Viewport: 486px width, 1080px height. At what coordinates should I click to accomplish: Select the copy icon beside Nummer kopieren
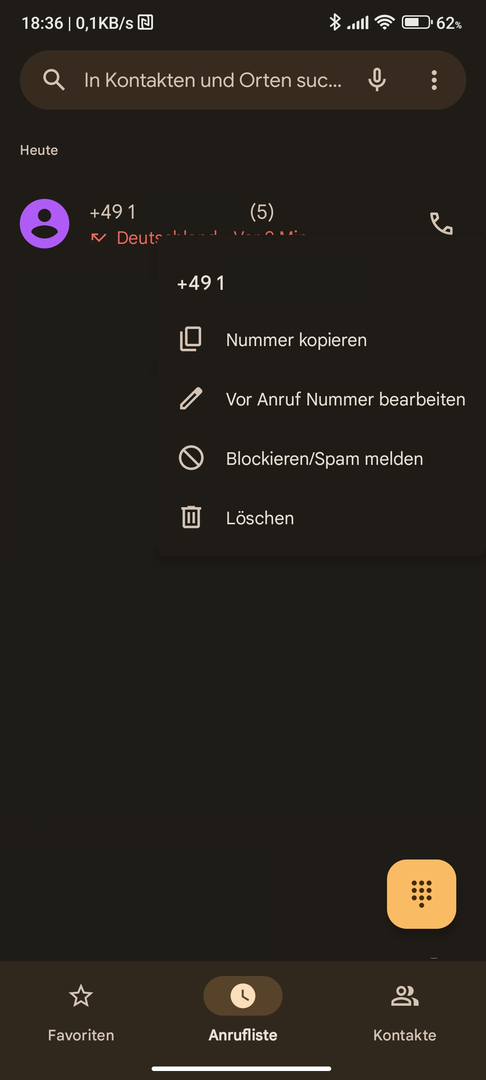(191, 340)
